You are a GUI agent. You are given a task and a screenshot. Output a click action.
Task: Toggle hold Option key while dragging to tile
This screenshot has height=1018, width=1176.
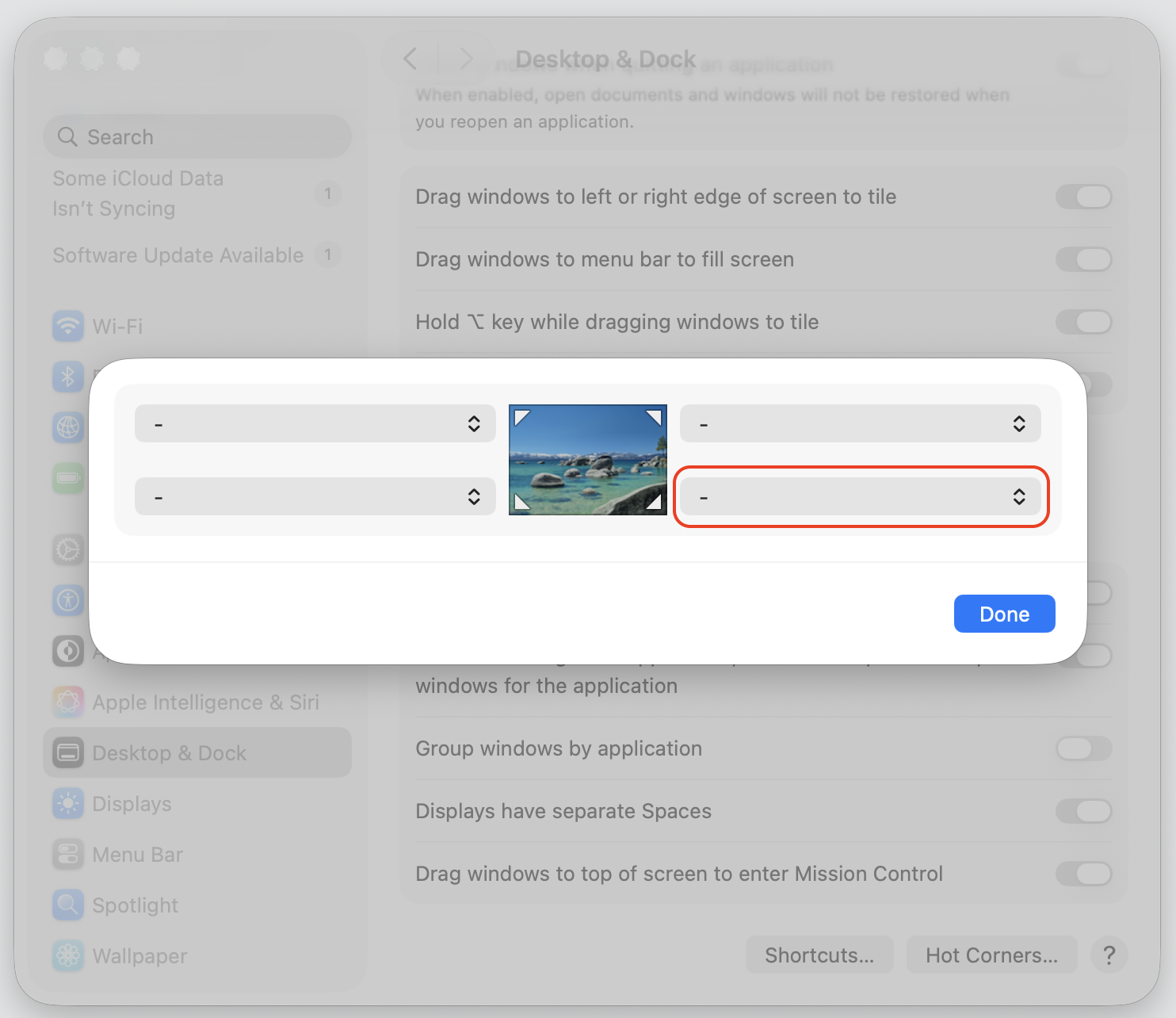click(1083, 322)
